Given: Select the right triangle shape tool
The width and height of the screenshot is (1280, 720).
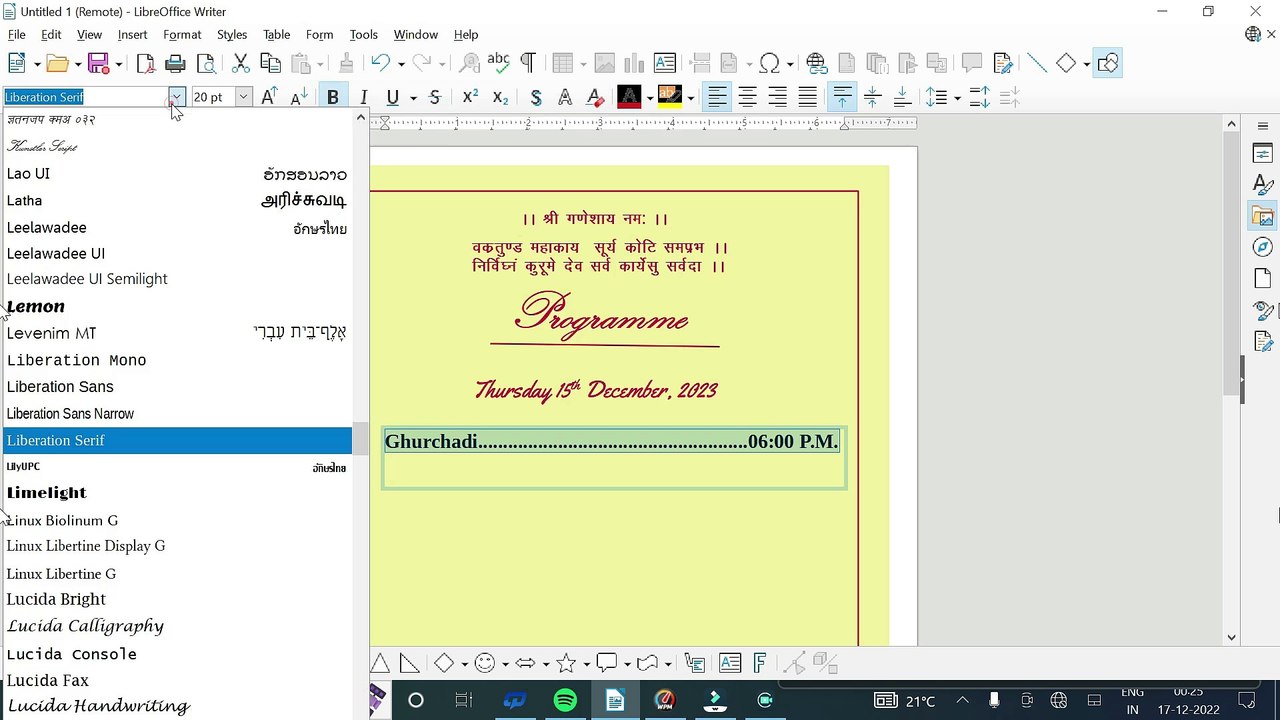Looking at the screenshot, I should click(410, 663).
